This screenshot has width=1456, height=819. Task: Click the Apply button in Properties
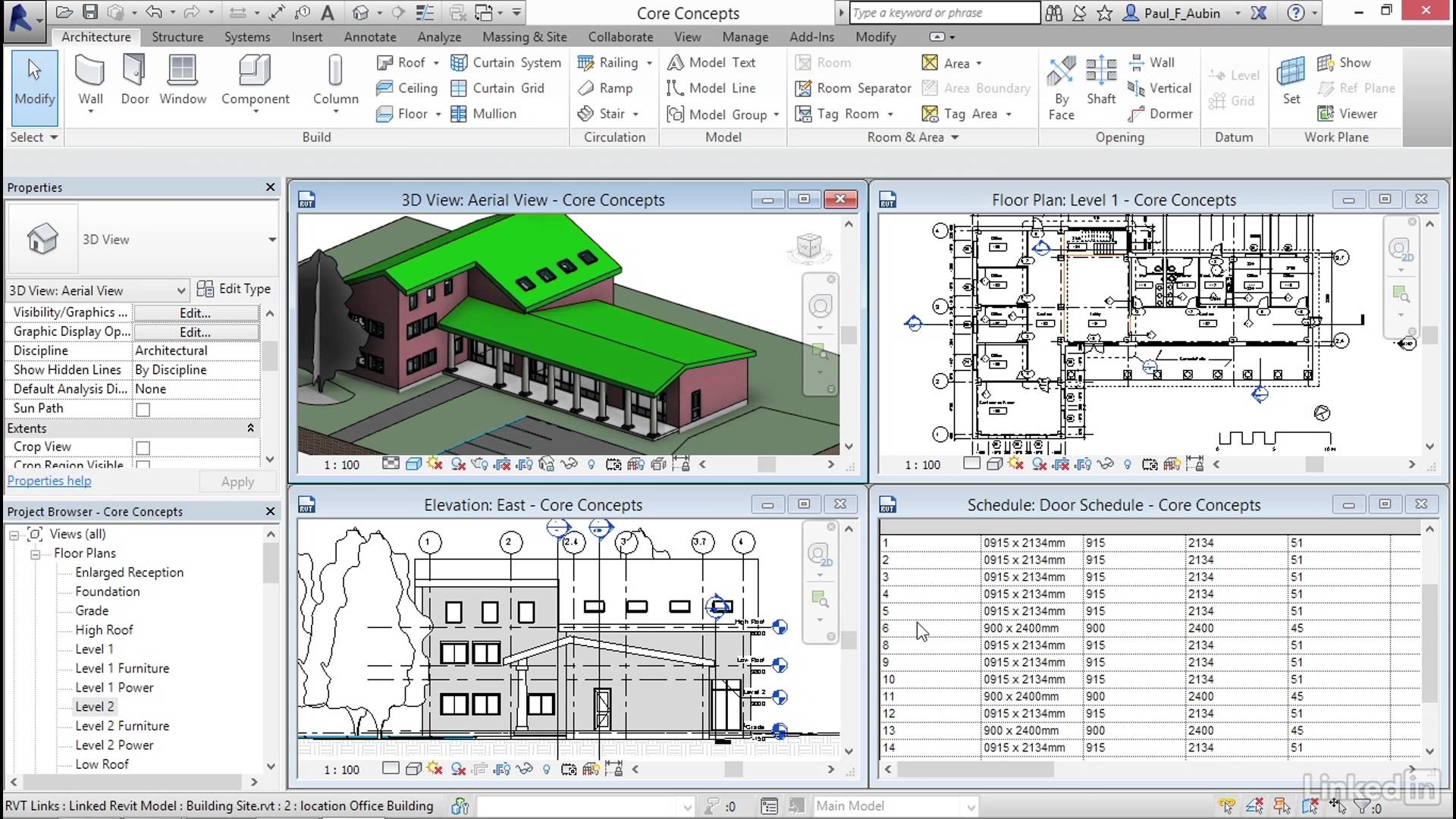point(237,482)
